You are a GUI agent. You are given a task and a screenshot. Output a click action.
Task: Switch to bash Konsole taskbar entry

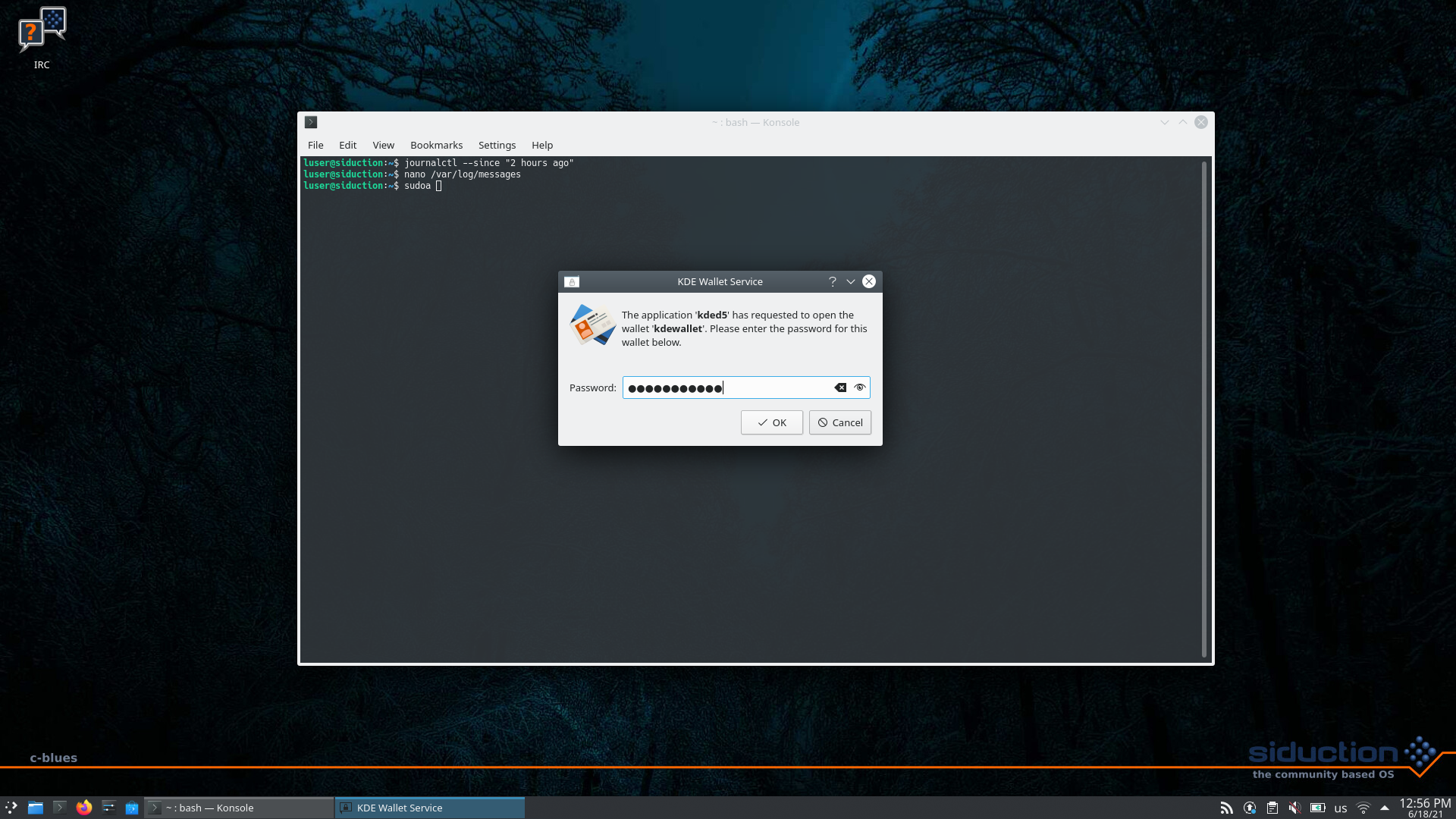click(239, 808)
